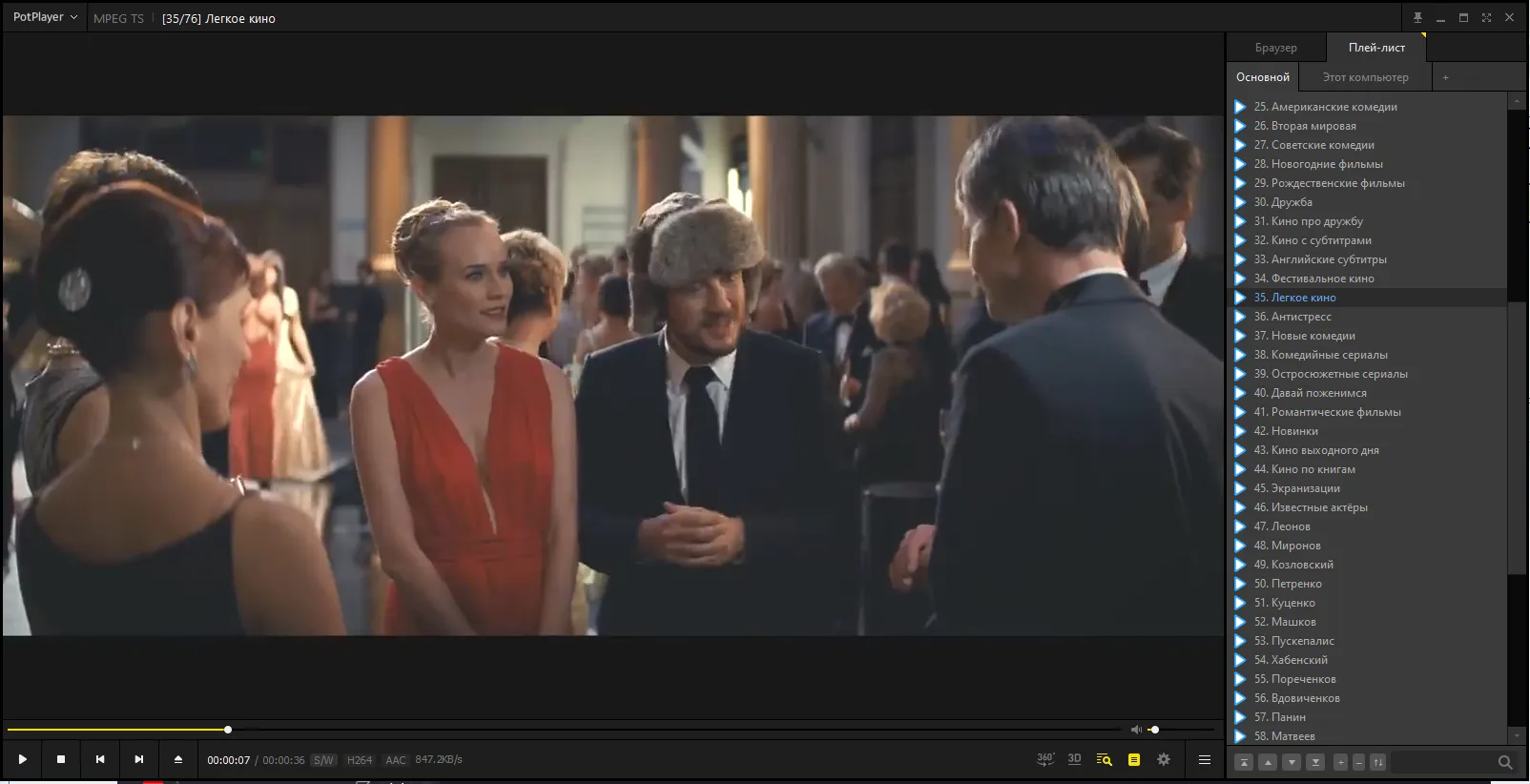Image resolution: width=1530 pixels, height=784 pixels.
Task: Select playlist item 32. Кино с субтитрами
Action: coord(1368,240)
